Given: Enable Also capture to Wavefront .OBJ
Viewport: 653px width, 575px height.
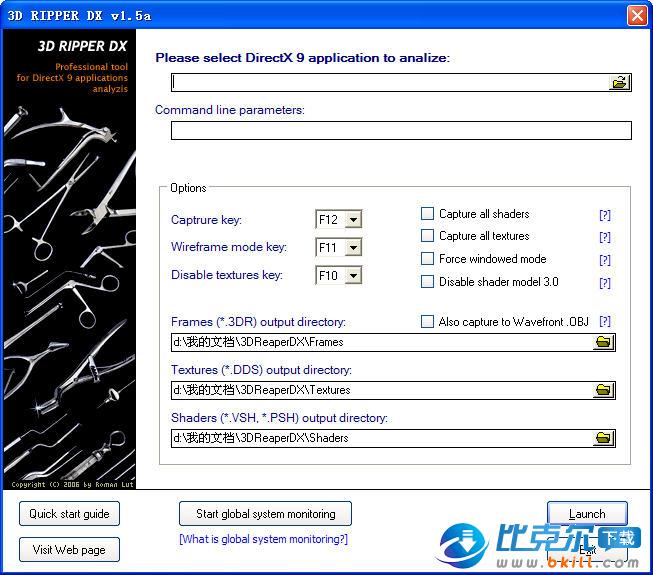Looking at the screenshot, I should 428,322.
